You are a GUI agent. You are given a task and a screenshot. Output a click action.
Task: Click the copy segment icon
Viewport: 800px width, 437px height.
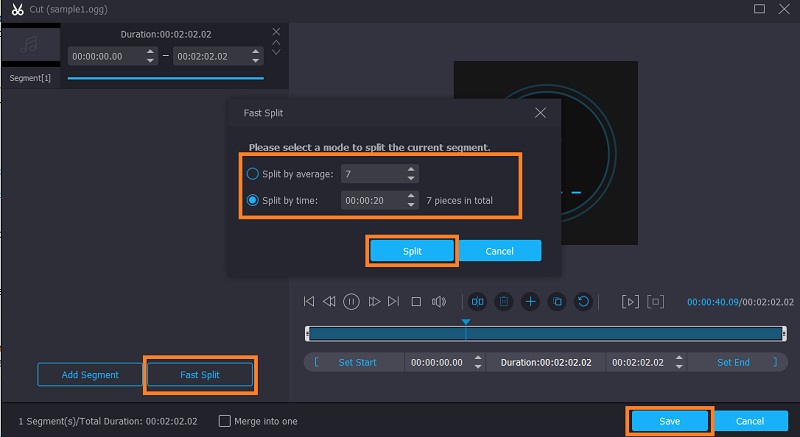point(557,301)
